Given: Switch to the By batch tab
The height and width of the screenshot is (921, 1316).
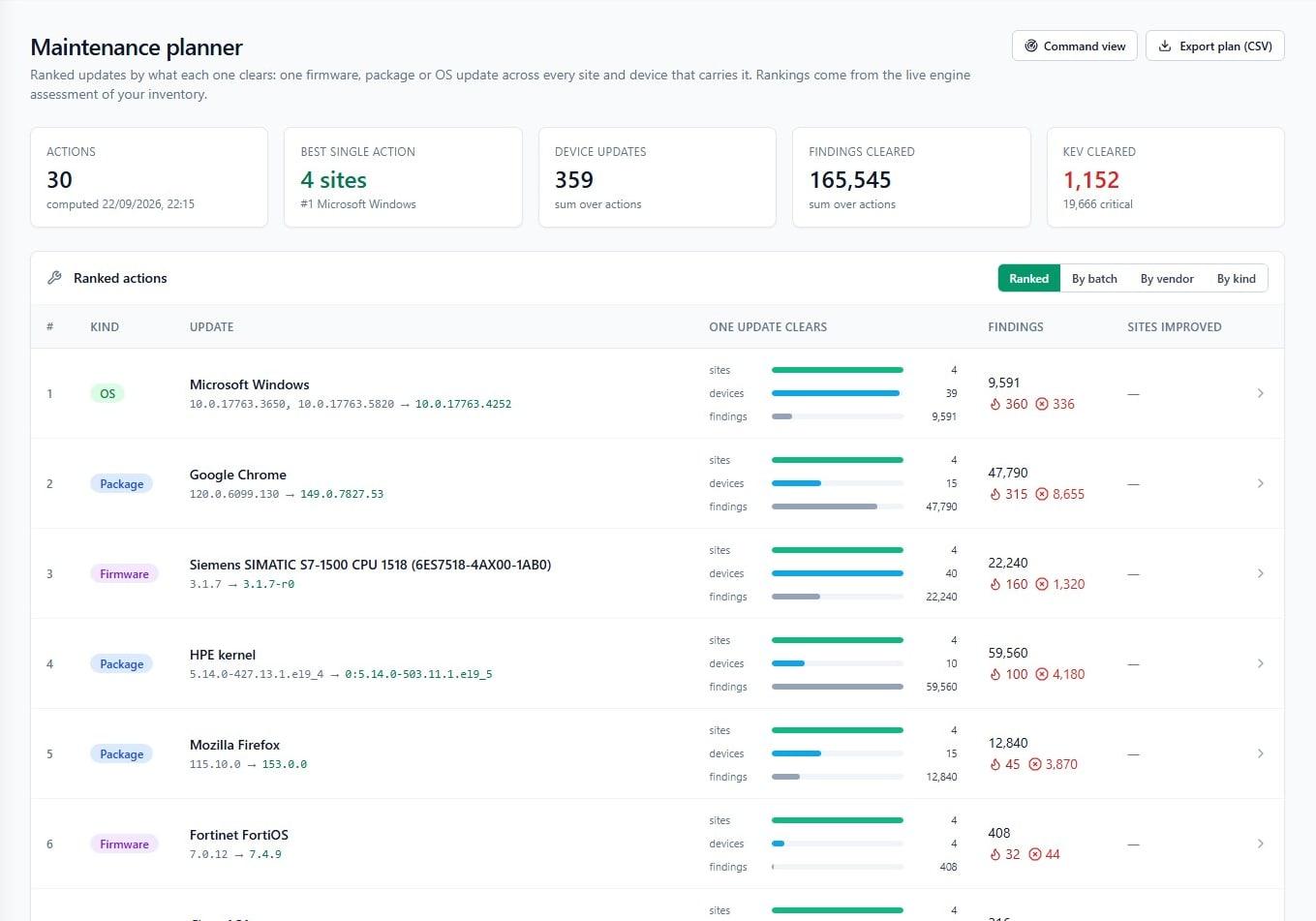Looking at the screenshot, I should pos(1094,278).
